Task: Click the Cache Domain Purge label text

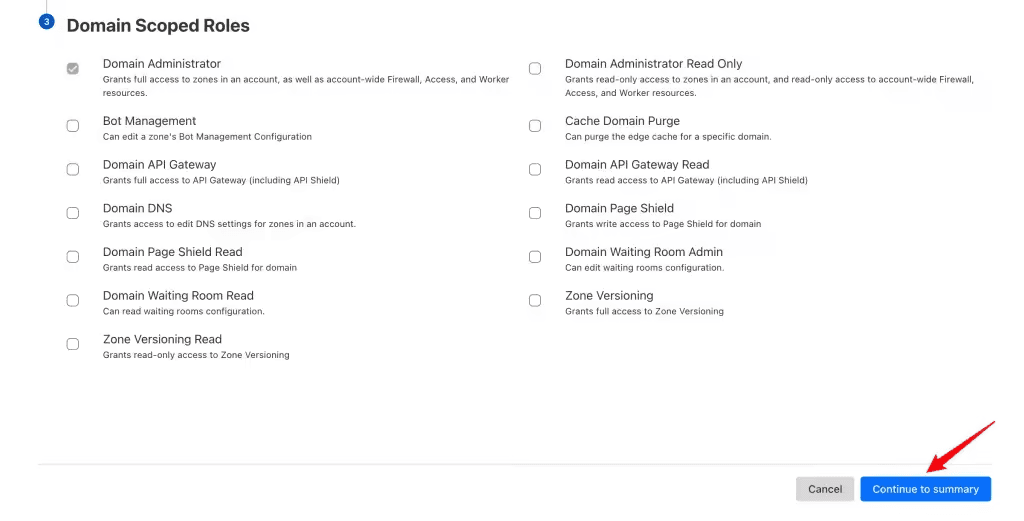Action: (622, 121)
